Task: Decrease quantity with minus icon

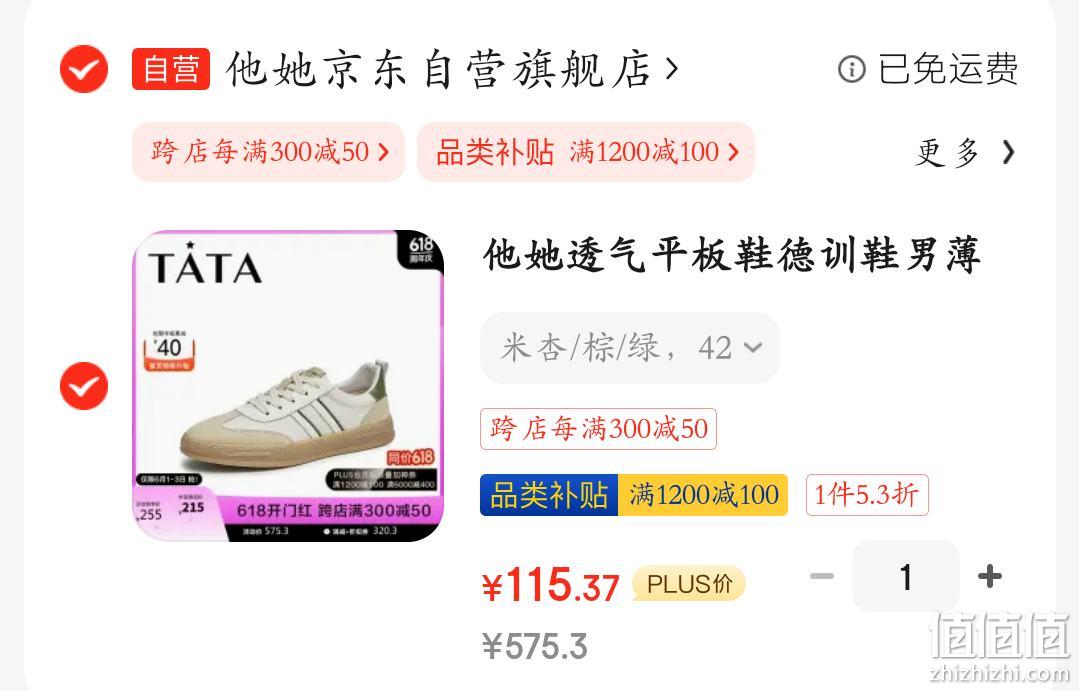Action: point(822,576)
